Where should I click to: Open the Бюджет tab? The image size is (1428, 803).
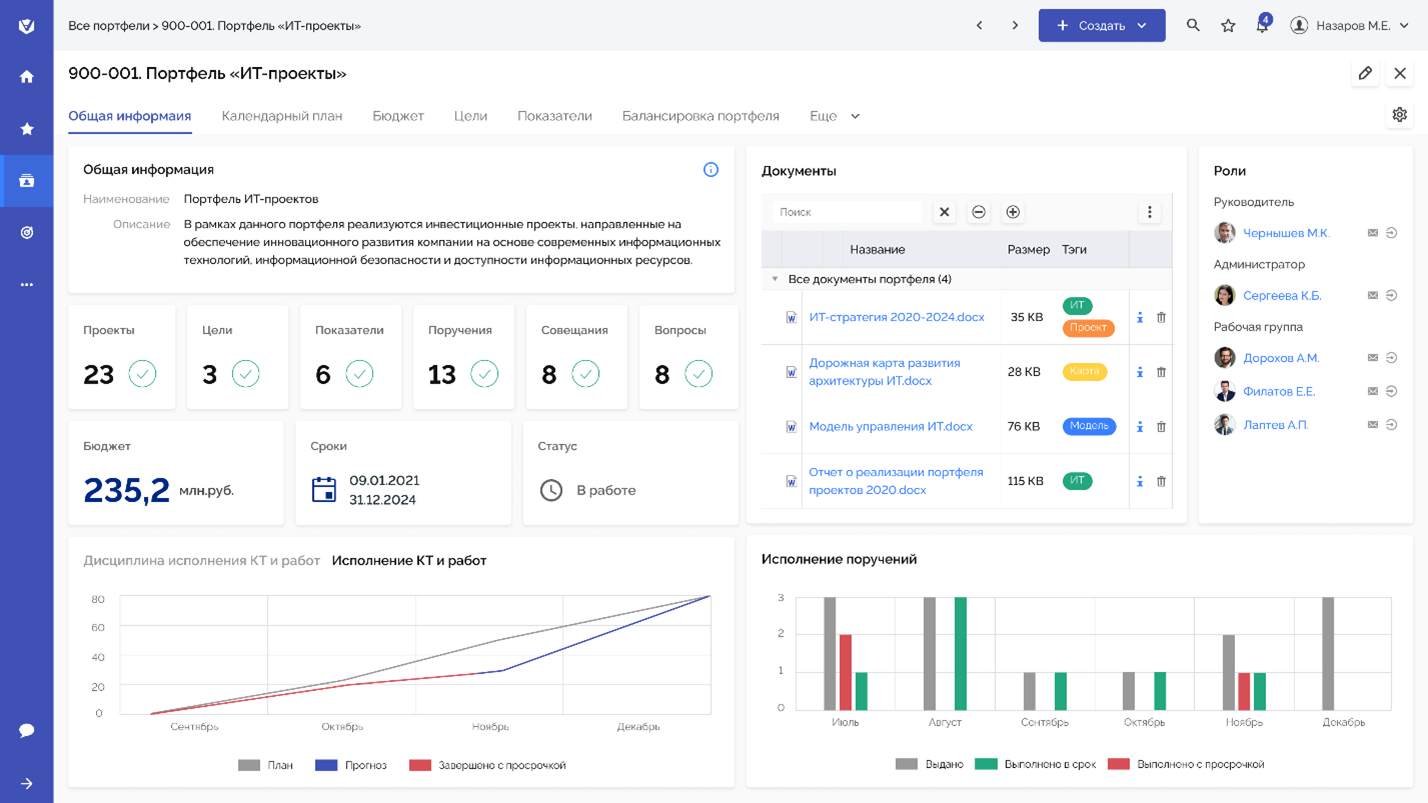[x=398, y=116]
